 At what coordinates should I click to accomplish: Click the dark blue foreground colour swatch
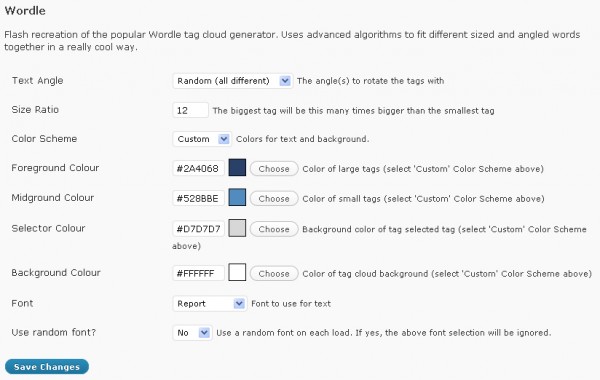click(x=237, y=168)
